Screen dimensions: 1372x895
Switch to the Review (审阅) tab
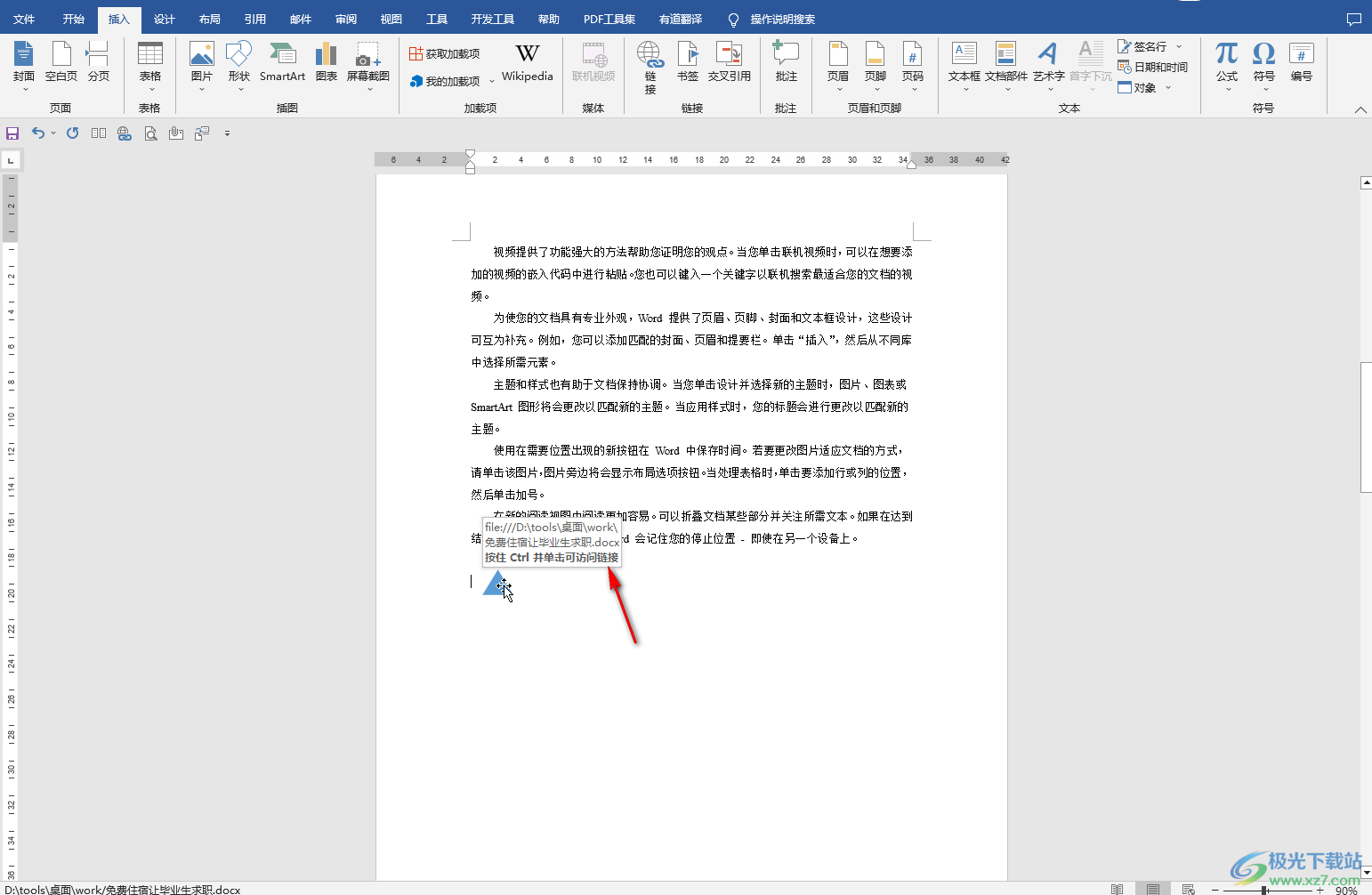(346, 19)
